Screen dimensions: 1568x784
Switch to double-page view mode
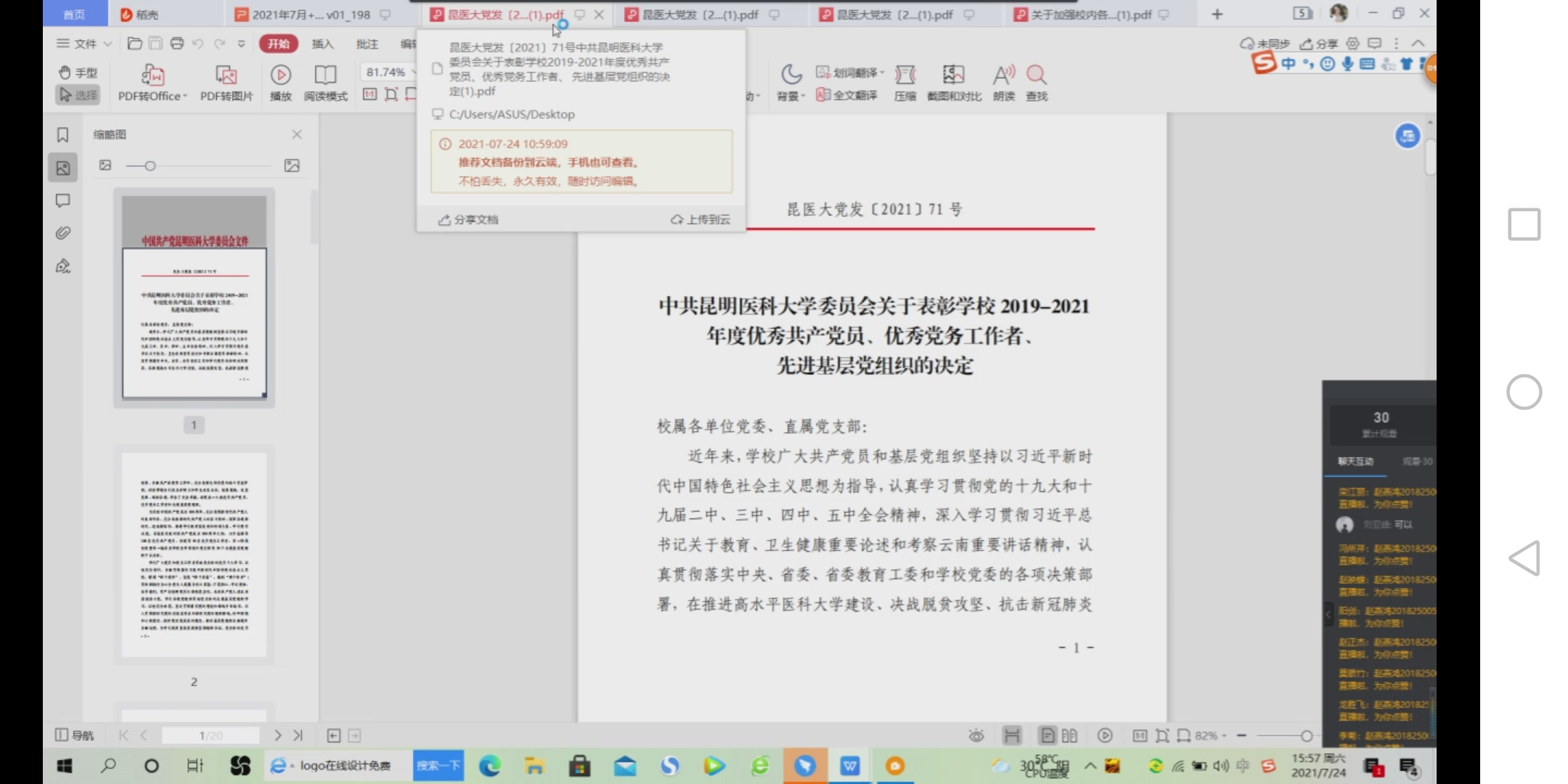[1069, 735]
